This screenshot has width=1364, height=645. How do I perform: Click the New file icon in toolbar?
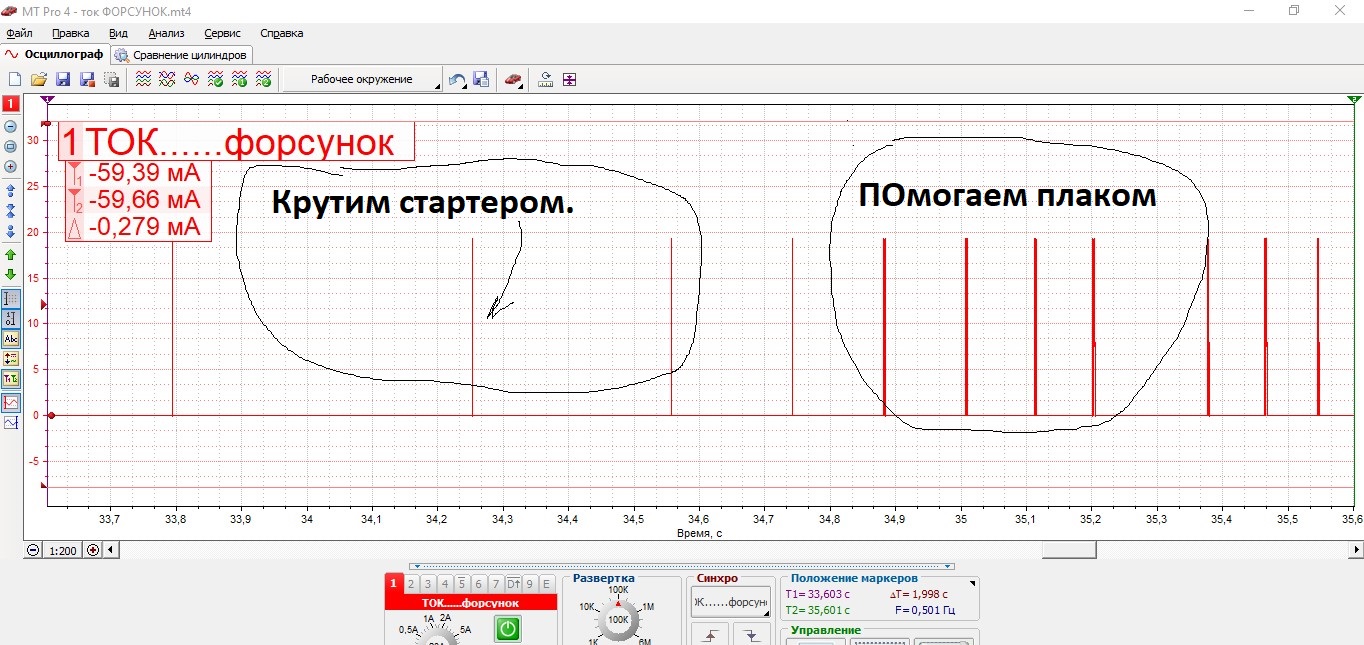(15, 80)
